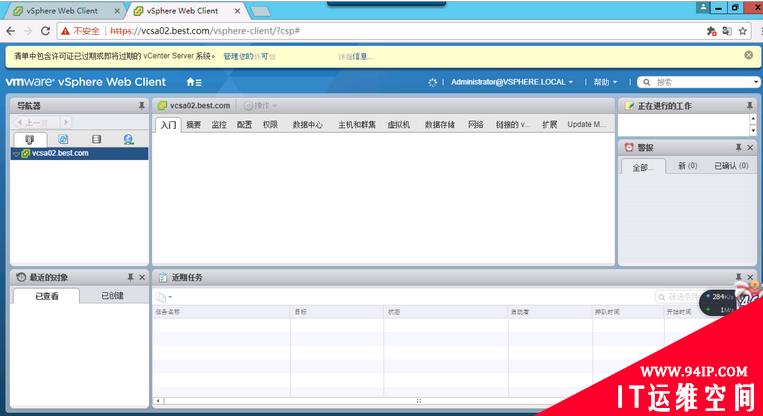Select the 新 (0) alarms tab

tap(688, 166)
